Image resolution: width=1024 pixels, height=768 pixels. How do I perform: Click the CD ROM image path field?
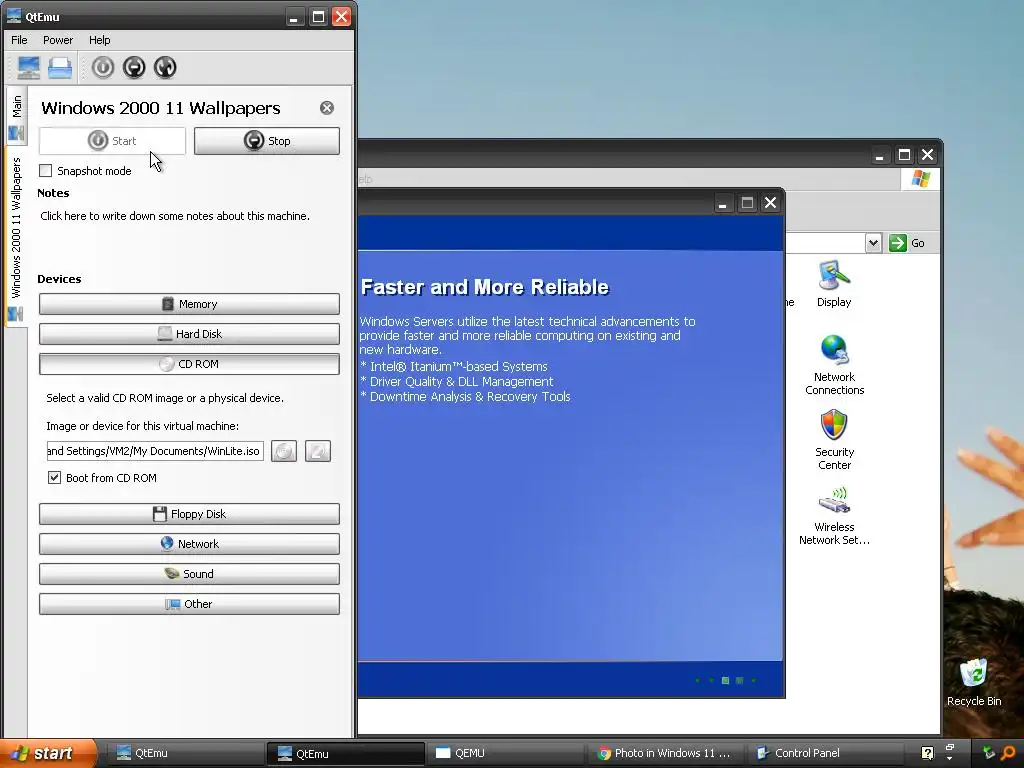coord(155,451)
